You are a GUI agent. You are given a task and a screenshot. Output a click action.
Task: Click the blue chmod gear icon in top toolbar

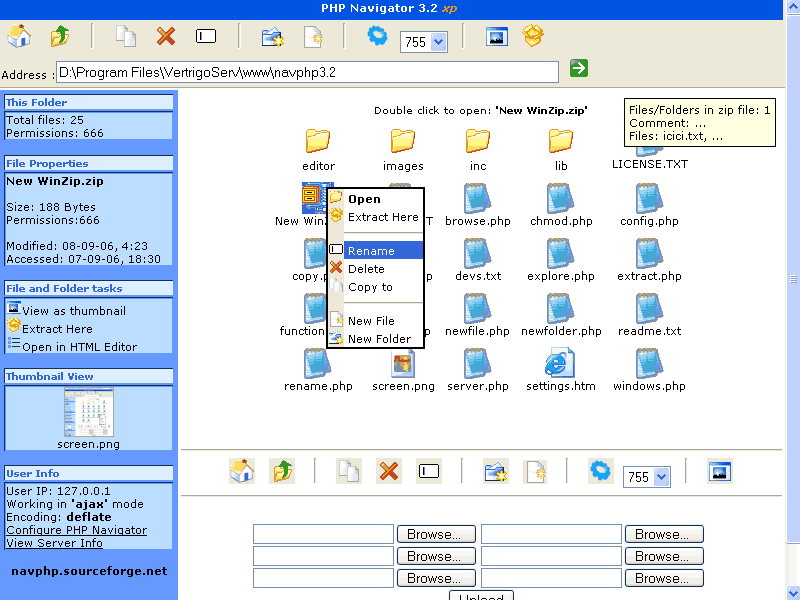coord(378,36)
